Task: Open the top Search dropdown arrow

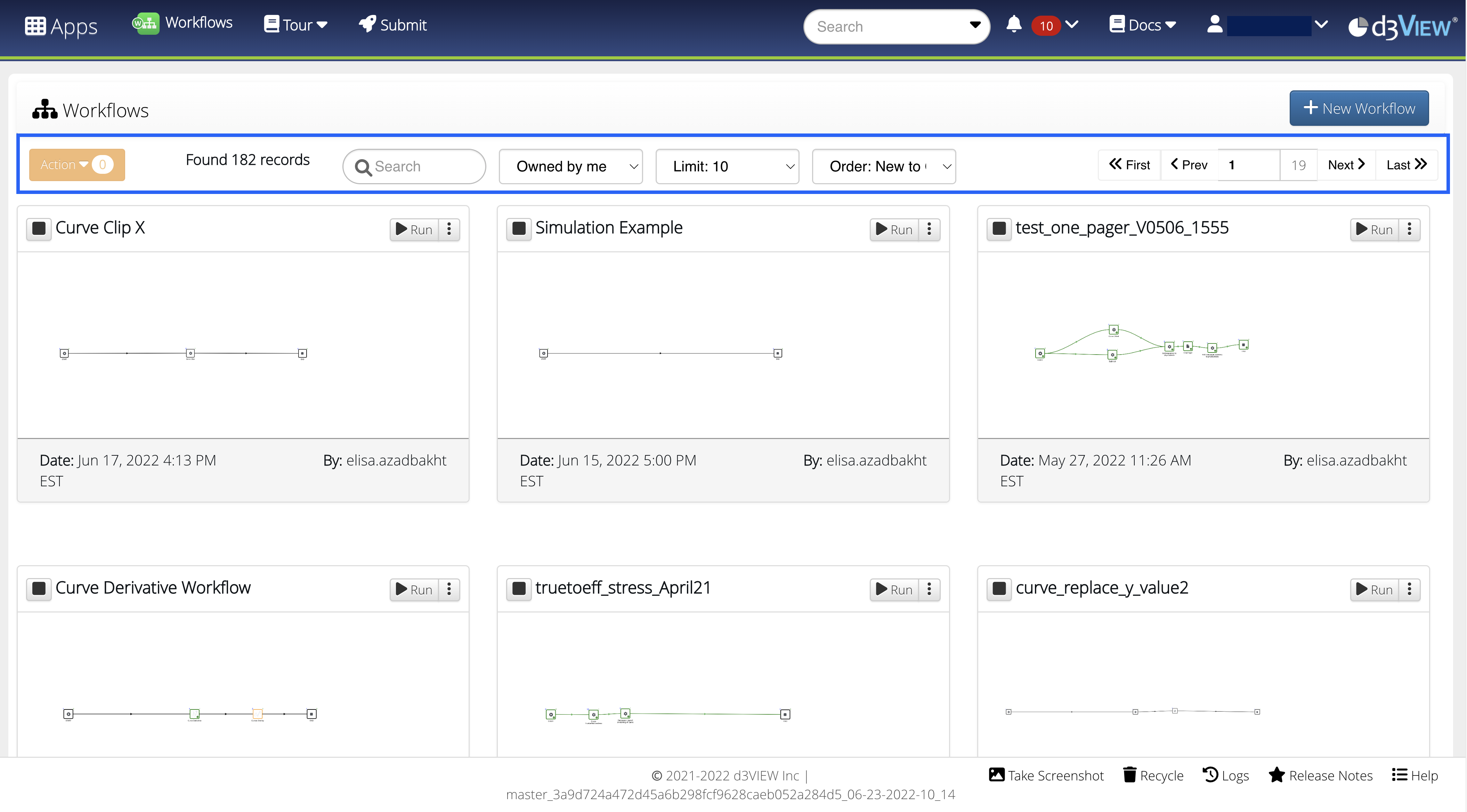Action: (x=975, y=25)
